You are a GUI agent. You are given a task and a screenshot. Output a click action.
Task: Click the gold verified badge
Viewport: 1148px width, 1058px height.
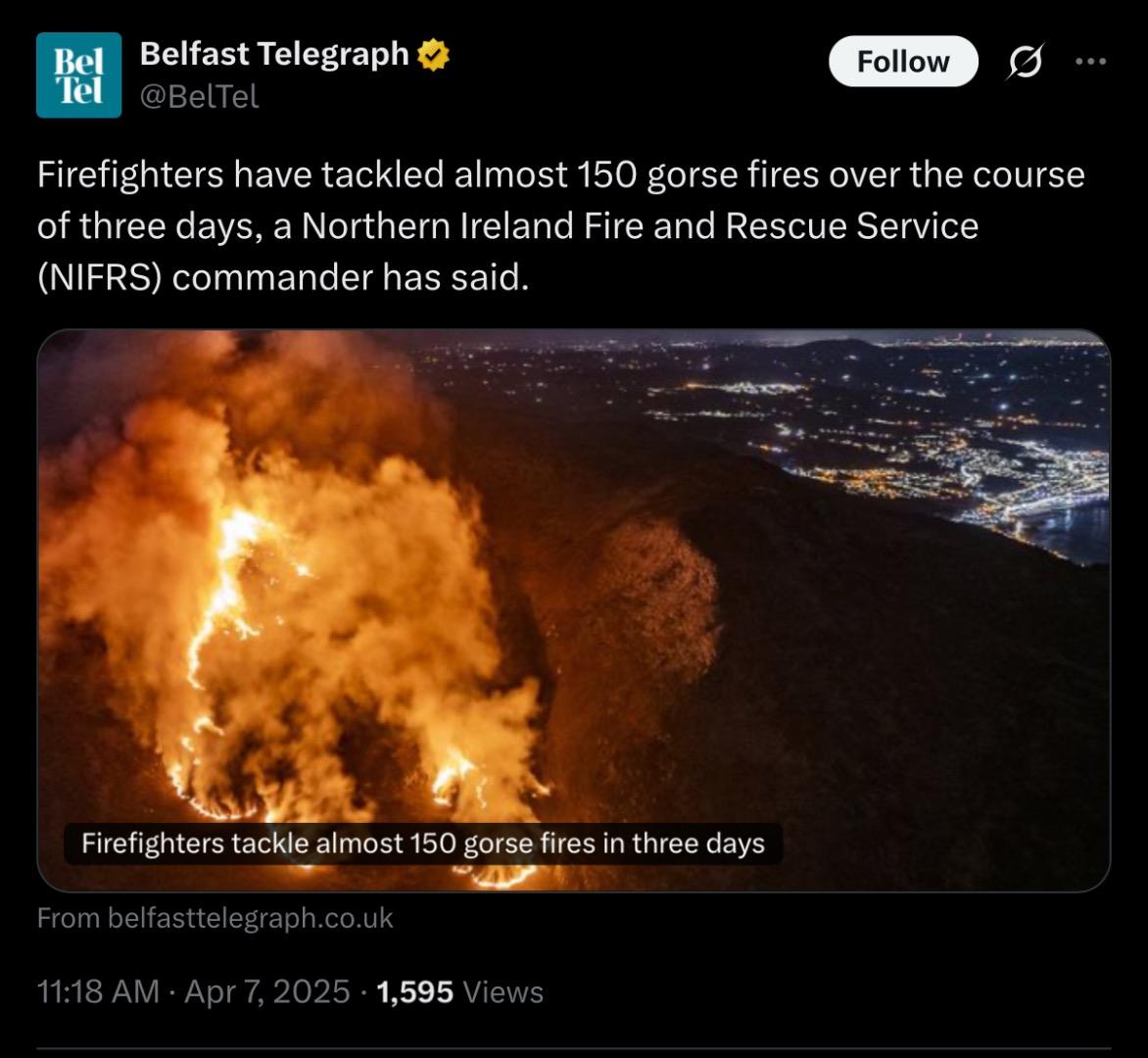point(433,55)
